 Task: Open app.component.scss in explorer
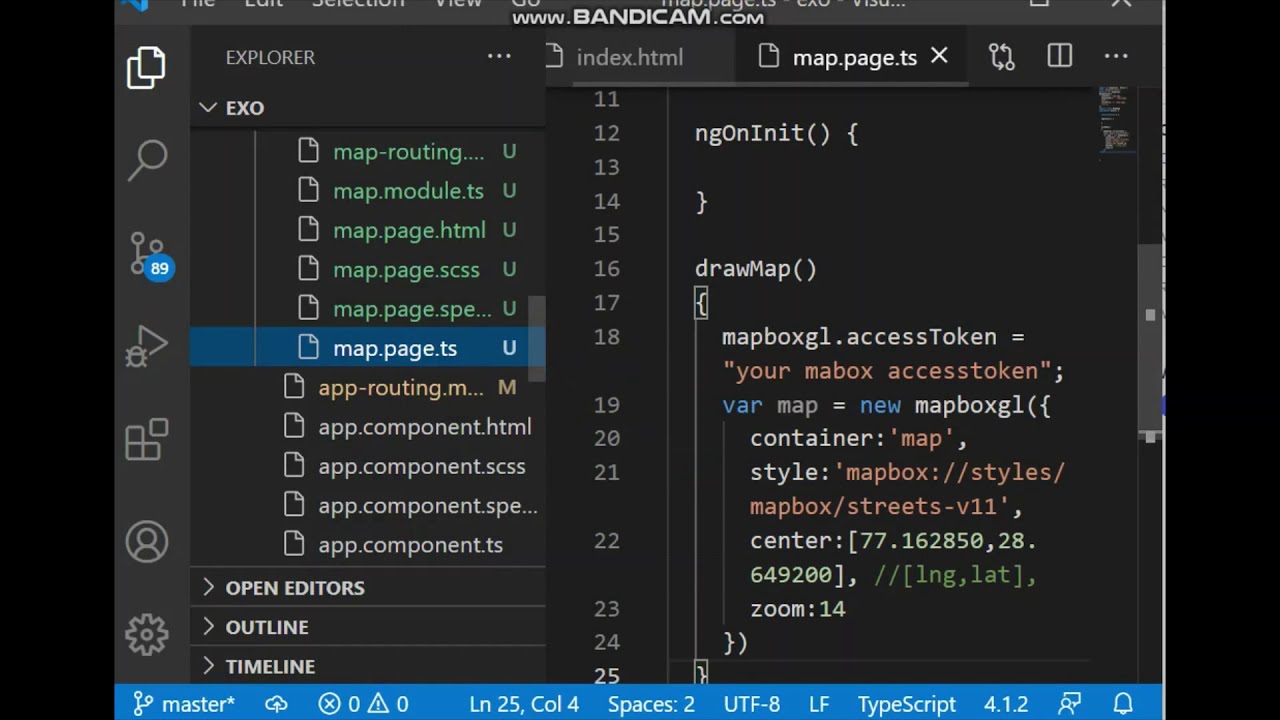421,466
